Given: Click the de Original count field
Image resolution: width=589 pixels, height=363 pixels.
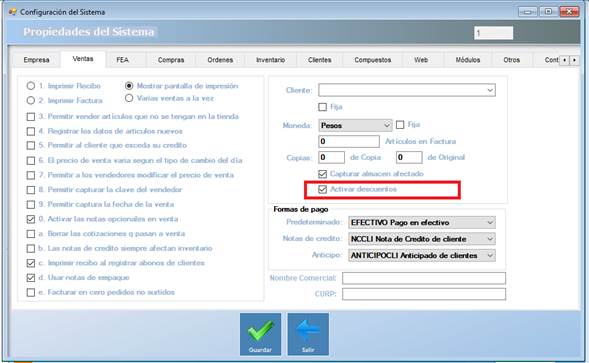Looking at the screenshot, I should click(409, 157).
